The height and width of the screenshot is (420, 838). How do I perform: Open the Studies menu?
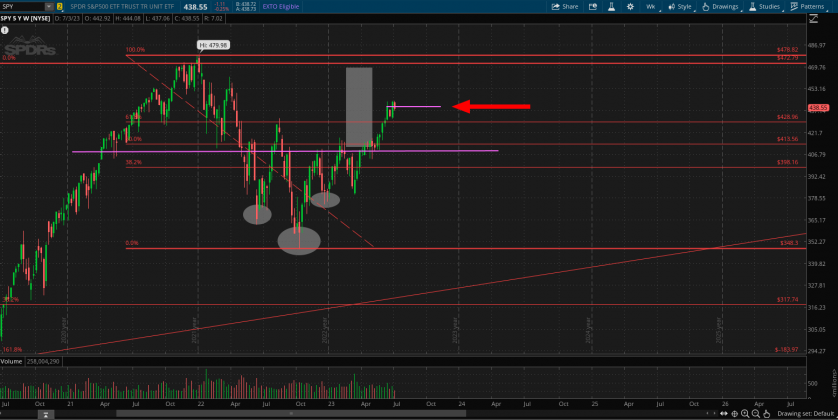pos(765,6)
